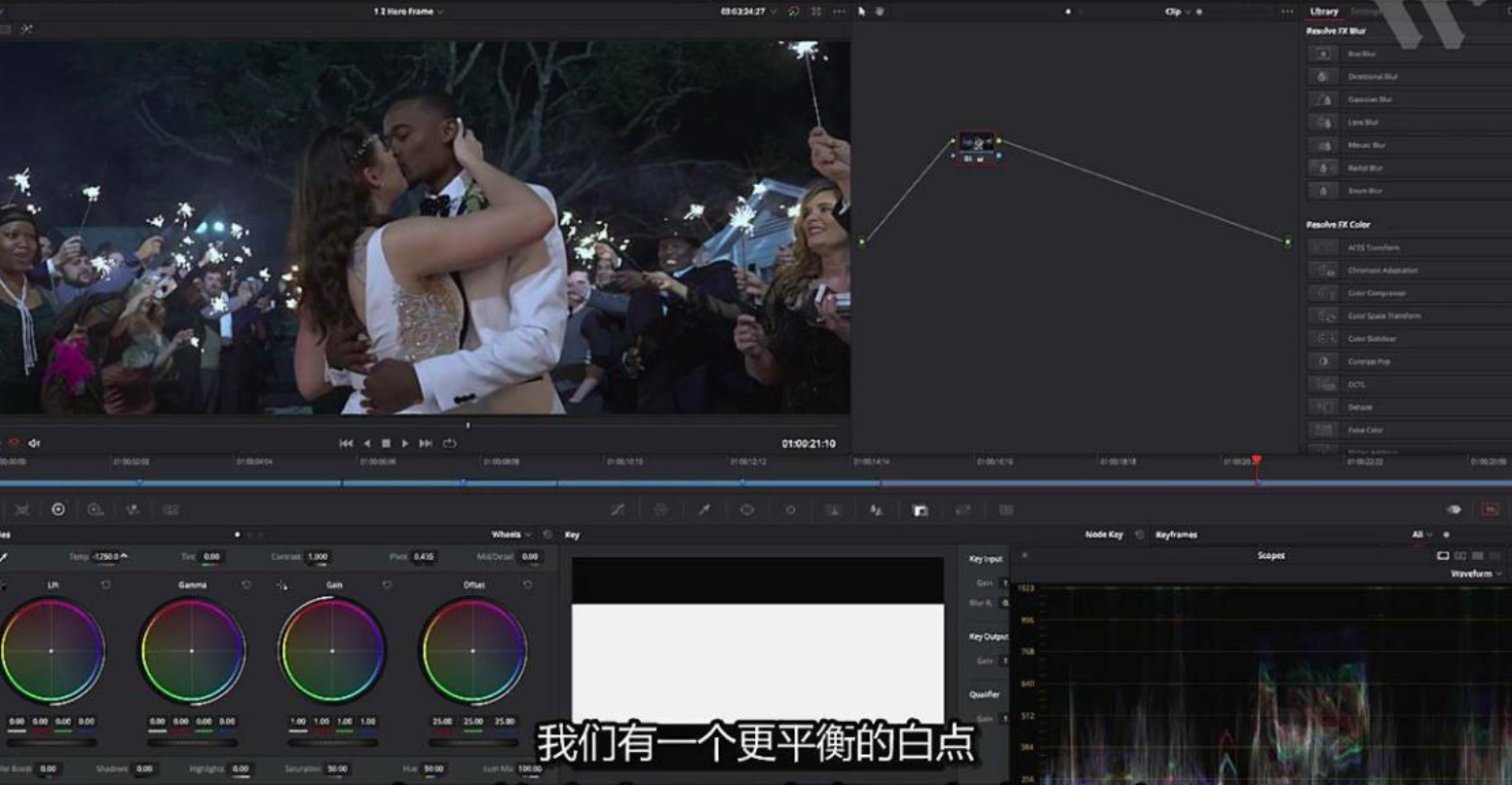Screen dimensions: 1512x785
Task: Click center of the Offset color wheel
Action: click(473, 651)
